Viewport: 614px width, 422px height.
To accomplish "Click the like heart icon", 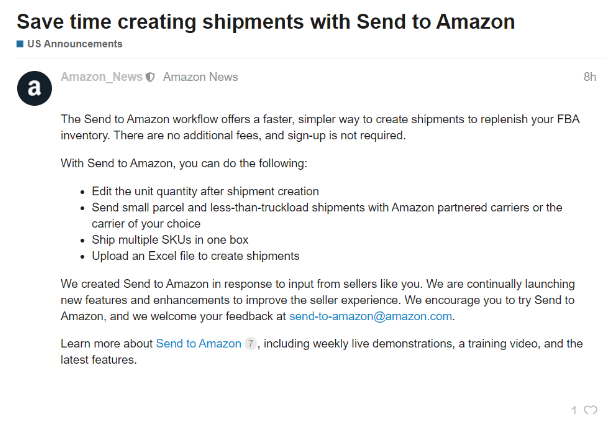I will tap(591, 410).
